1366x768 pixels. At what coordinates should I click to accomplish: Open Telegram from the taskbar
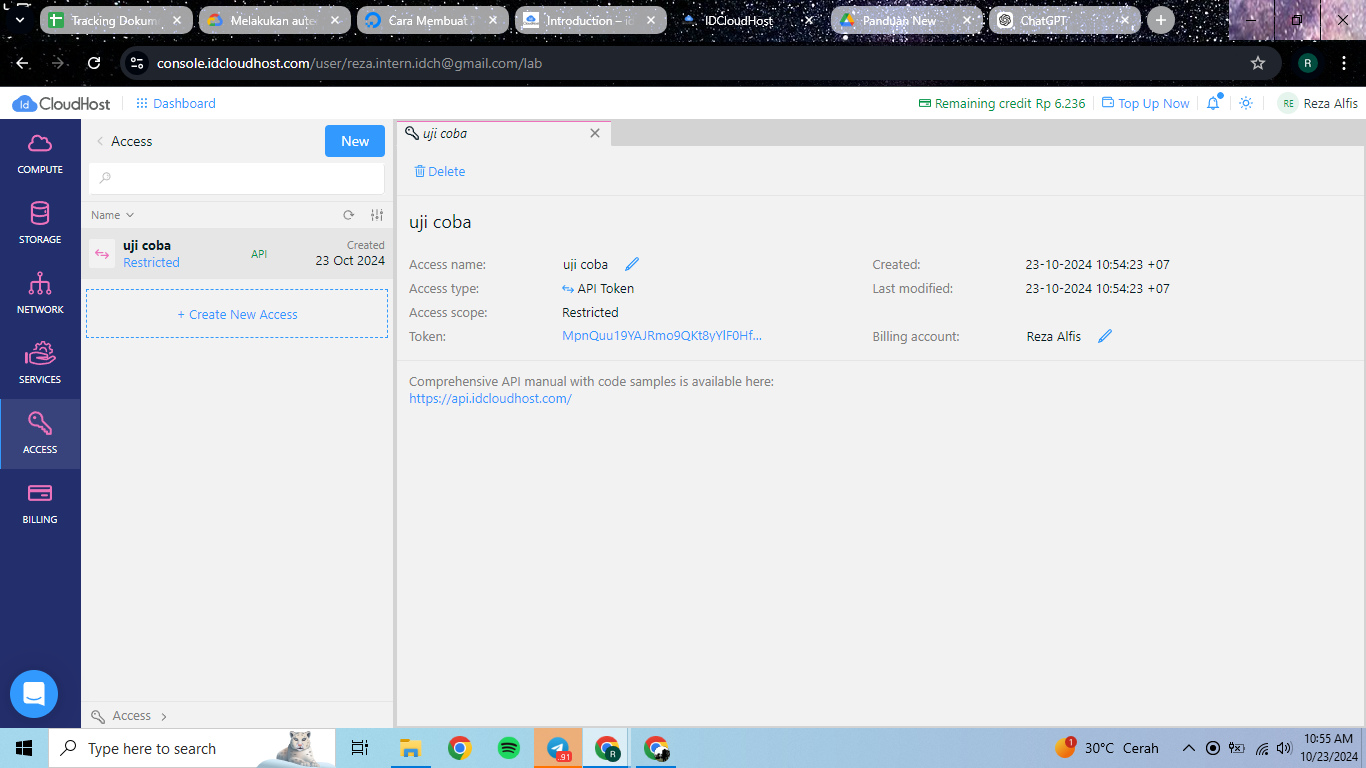tap(558, 748)
